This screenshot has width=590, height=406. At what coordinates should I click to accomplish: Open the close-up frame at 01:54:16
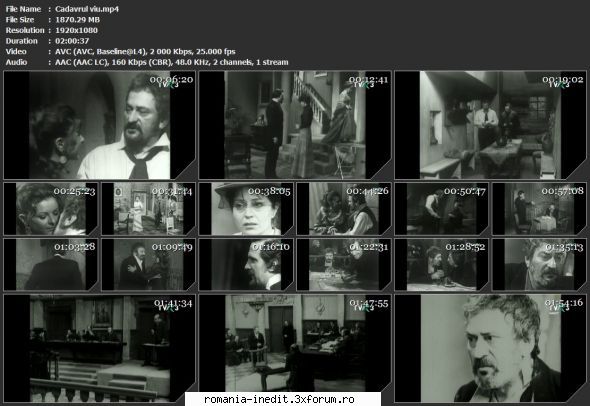pyautogui.click(x=490, y=348)
